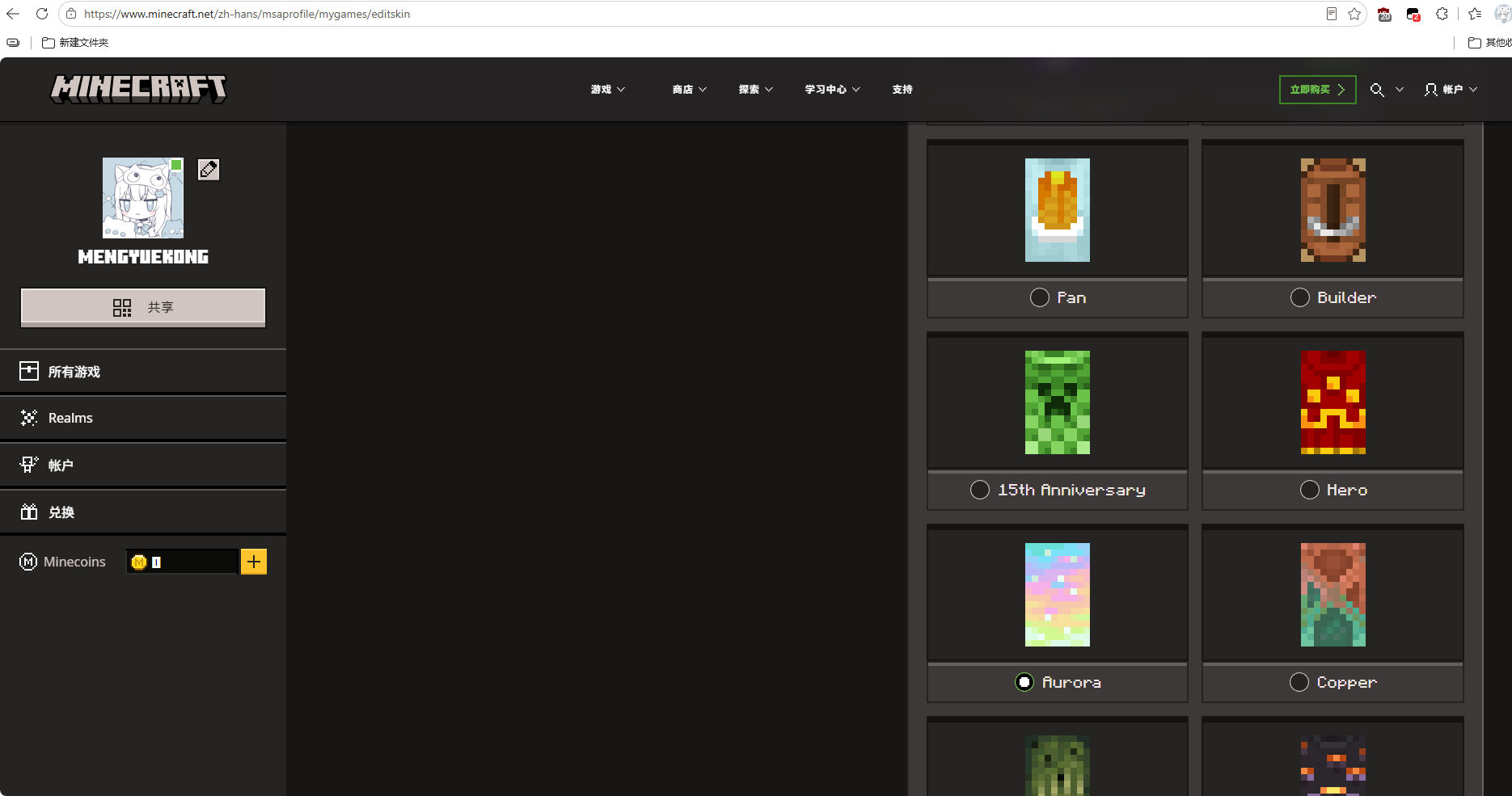Screen dimensions: 1512x796
Task: Click the reader view icon
Action: [x=1331, y=14]
